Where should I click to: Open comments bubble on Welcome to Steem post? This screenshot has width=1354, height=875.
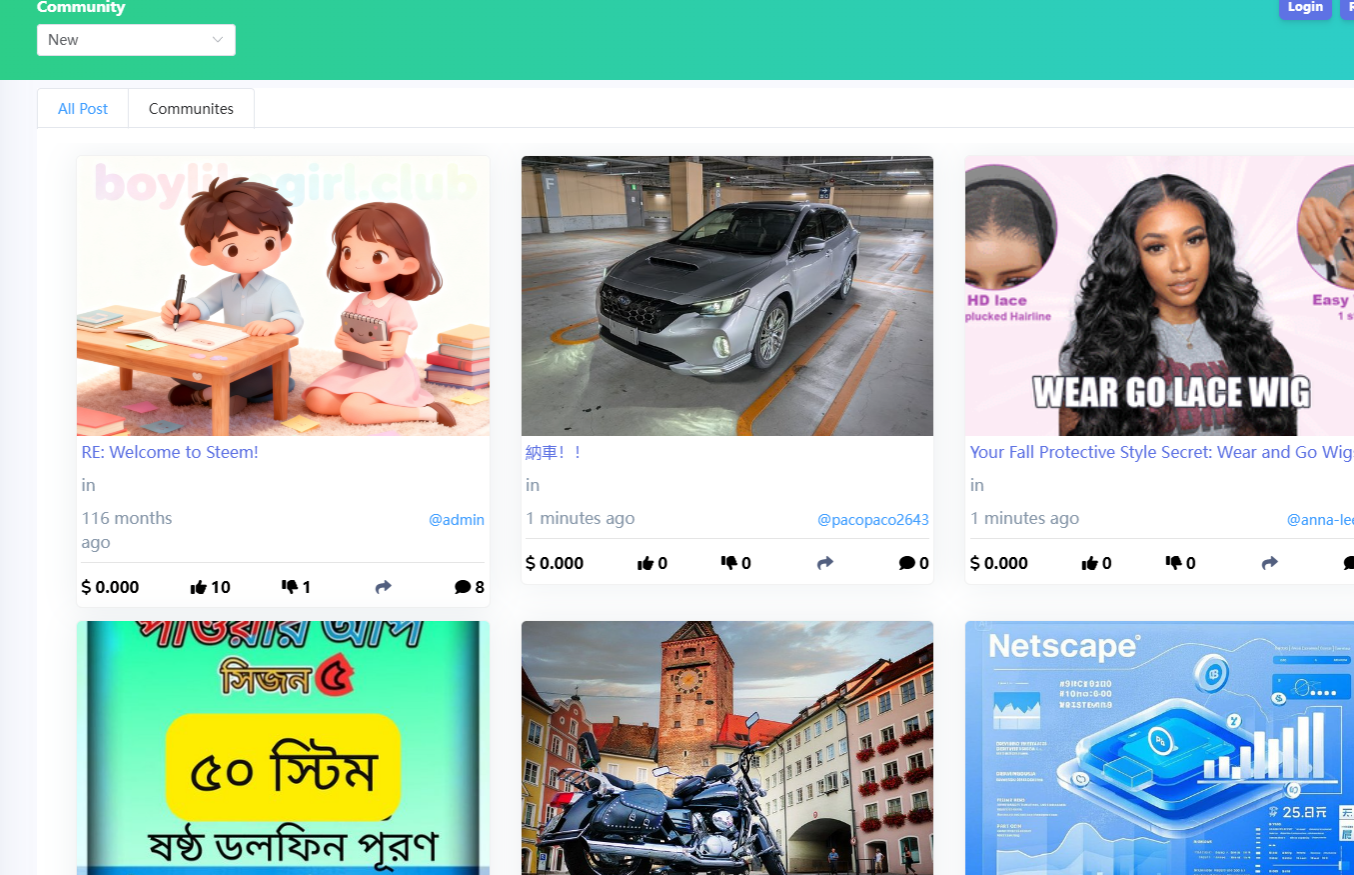point(462,587)
